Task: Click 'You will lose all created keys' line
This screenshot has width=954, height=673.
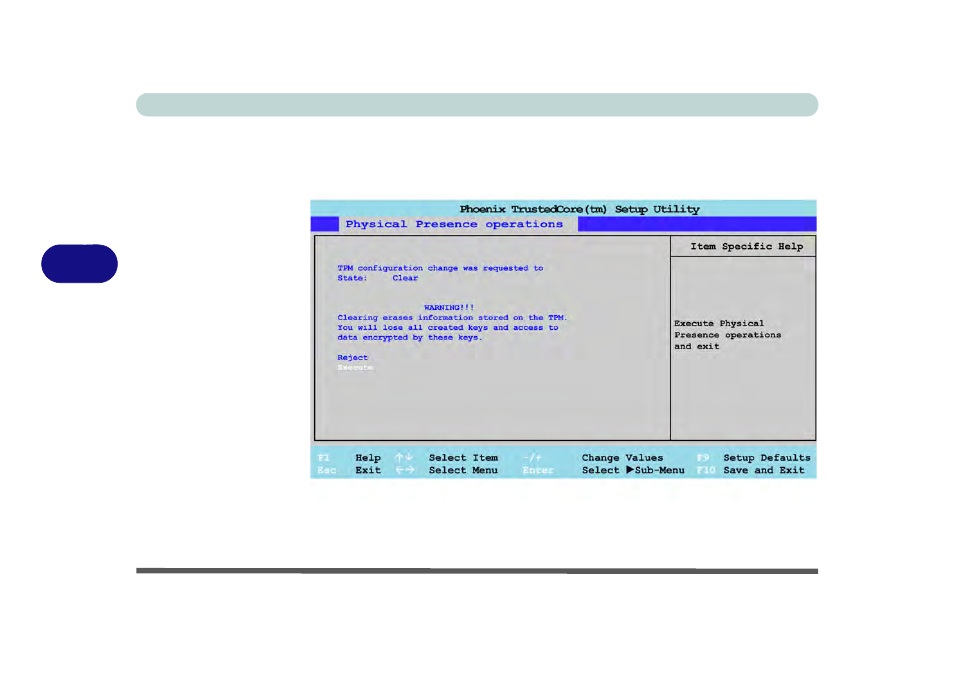Action: coord(448,327)
